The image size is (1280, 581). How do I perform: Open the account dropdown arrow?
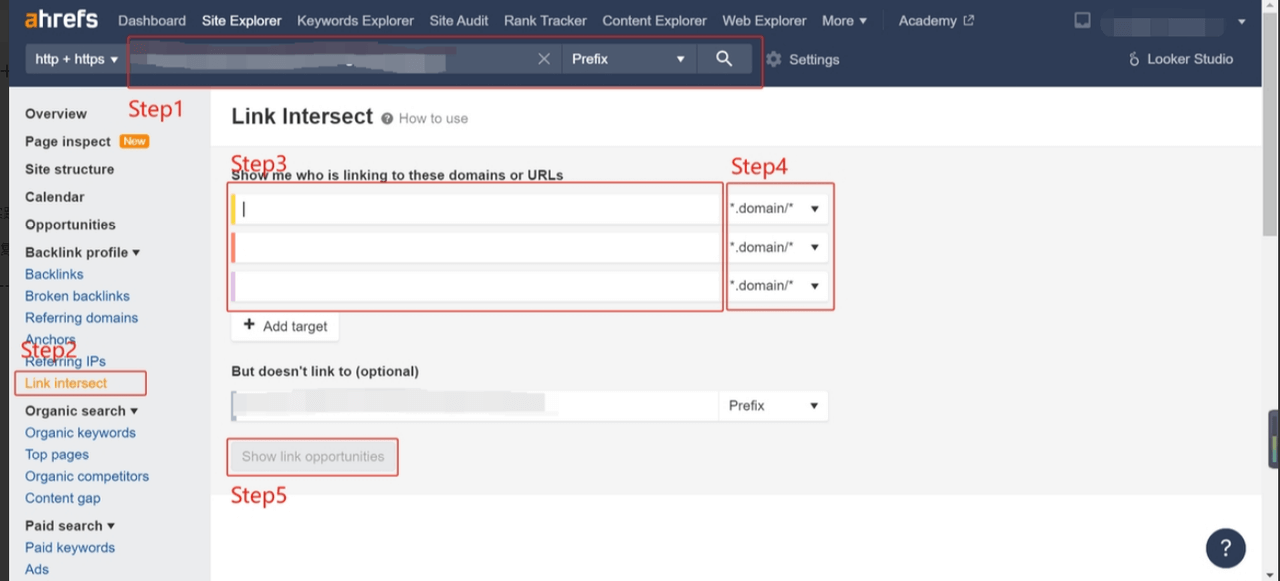[1242, 21]
